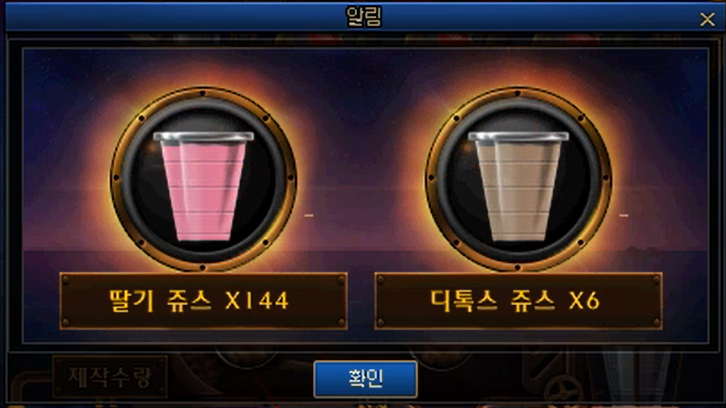This screenshot has height=408, width=726.
Task: Click the silver rim of the pink cup
Action: 203,137
